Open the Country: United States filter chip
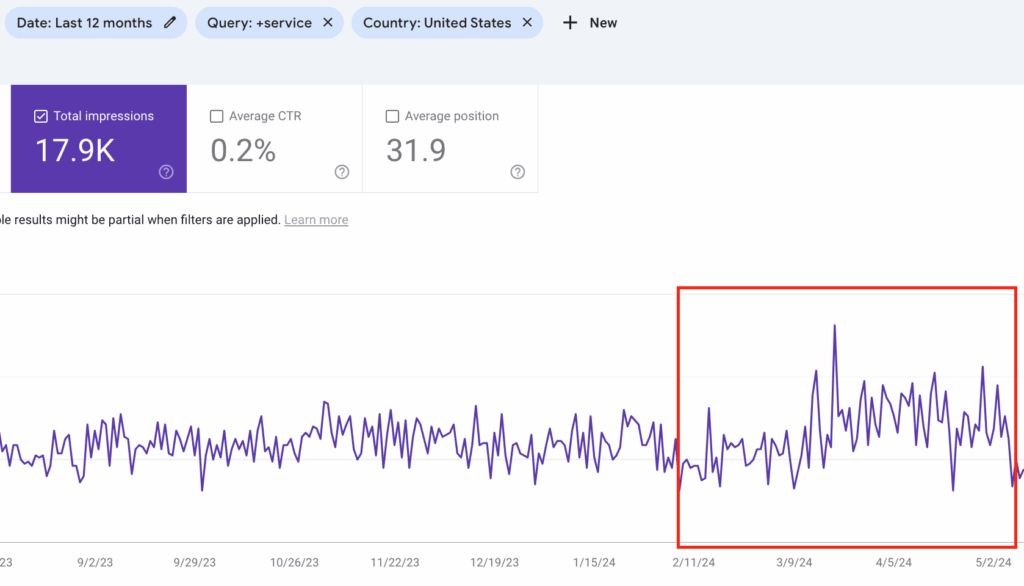This screenshot has height=586, width=1024. [436, 22]
